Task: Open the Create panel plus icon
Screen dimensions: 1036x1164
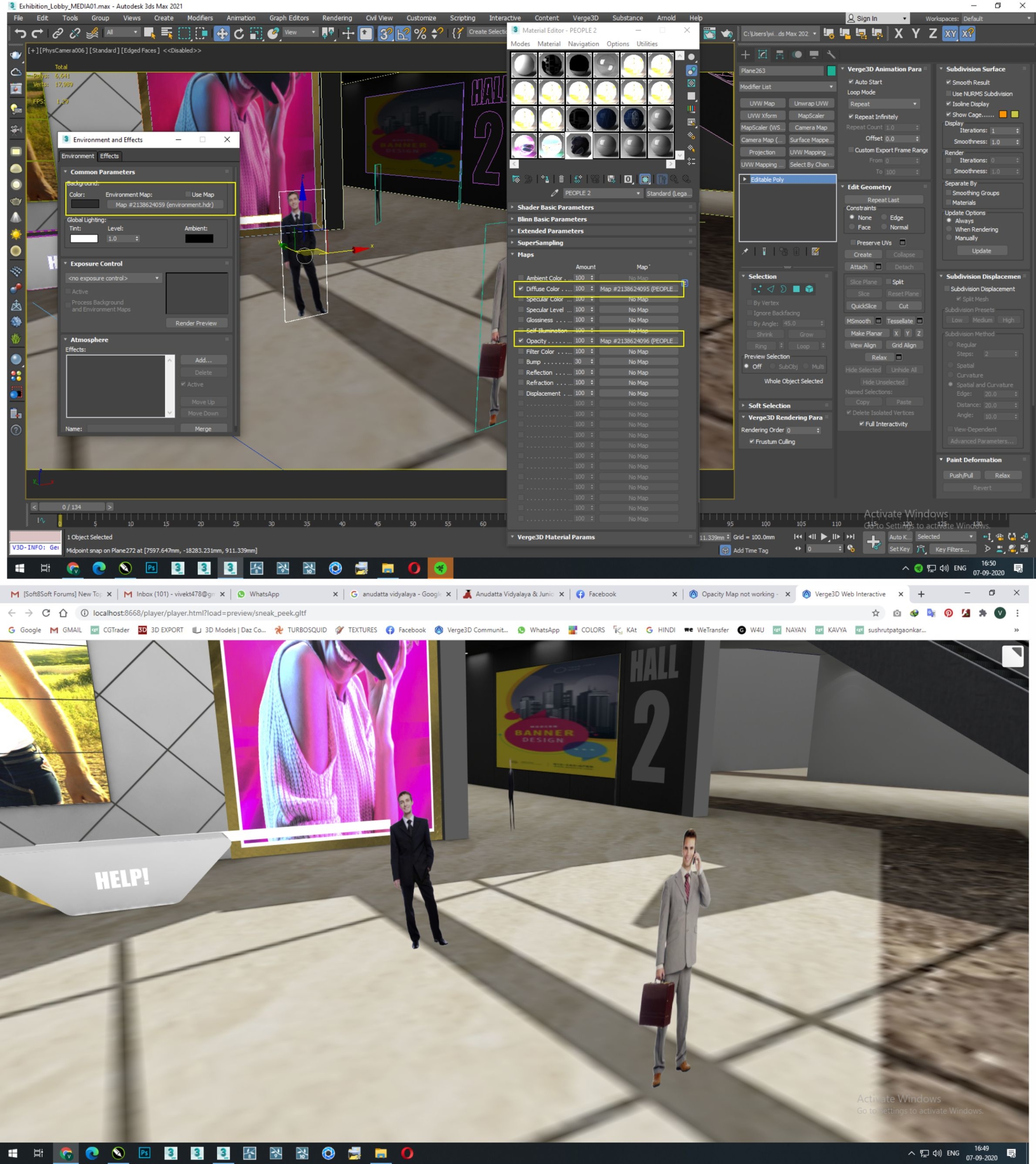Action: tap(745, 55)
